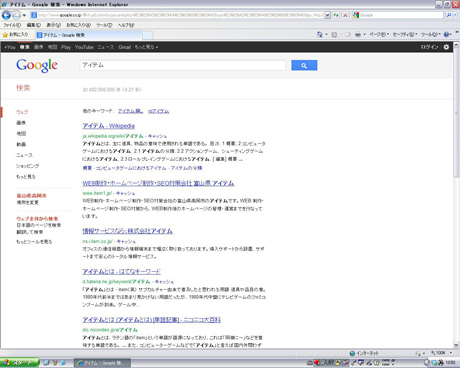Viewport: 460px width, 368px height.
Task: Click the address bar URL field
Action: click(177, 15)
